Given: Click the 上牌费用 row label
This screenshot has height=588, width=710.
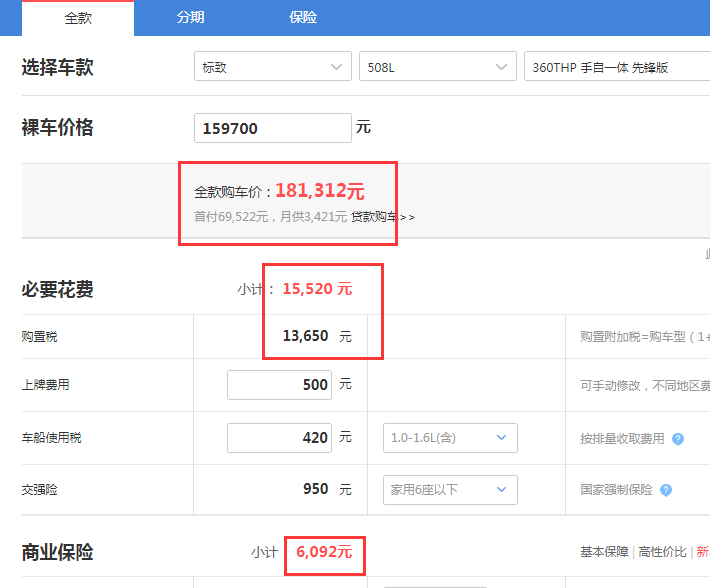Looking at the screenshot, I should (45, 385).
